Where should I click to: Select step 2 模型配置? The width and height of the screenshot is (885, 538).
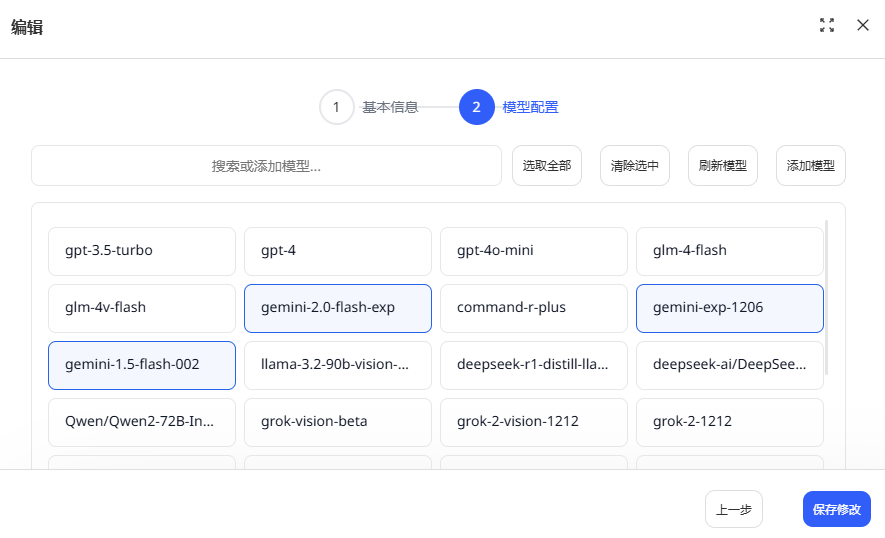509,107
